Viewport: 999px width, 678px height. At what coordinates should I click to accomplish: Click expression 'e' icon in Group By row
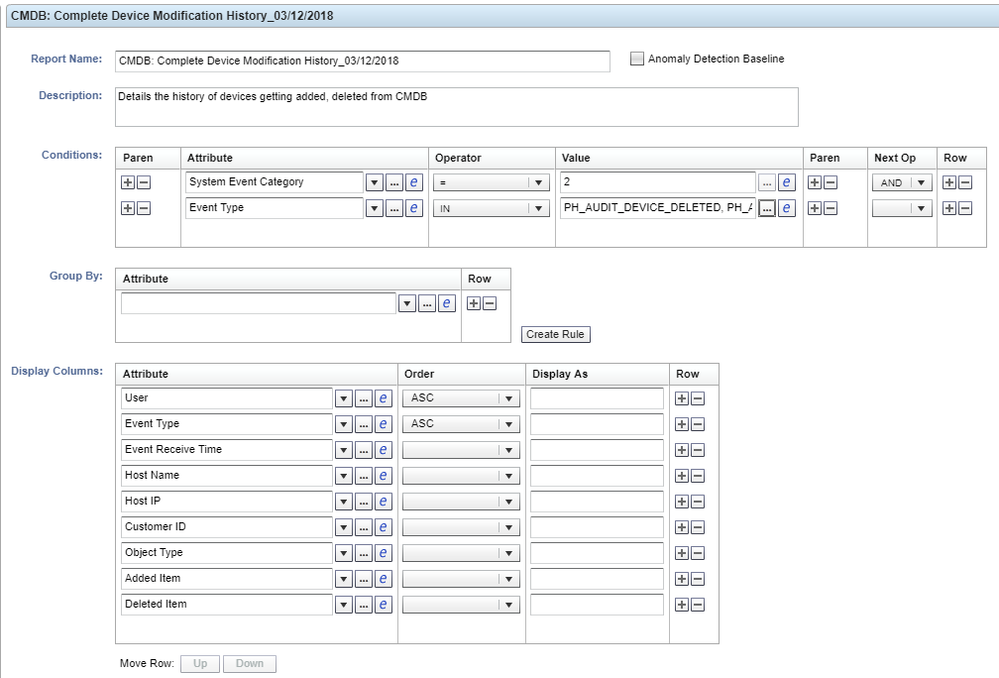click(447, 304)
